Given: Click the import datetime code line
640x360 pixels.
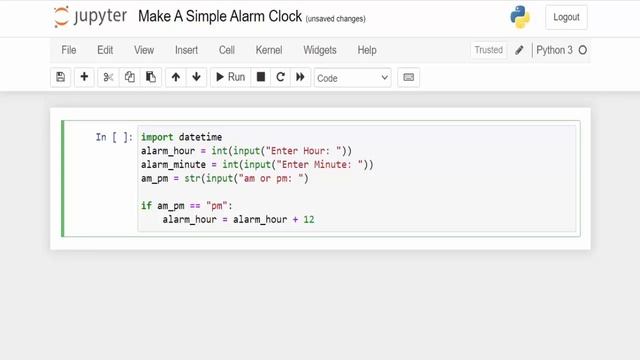Looking at the screenshot, I should [x=182, y=137].
